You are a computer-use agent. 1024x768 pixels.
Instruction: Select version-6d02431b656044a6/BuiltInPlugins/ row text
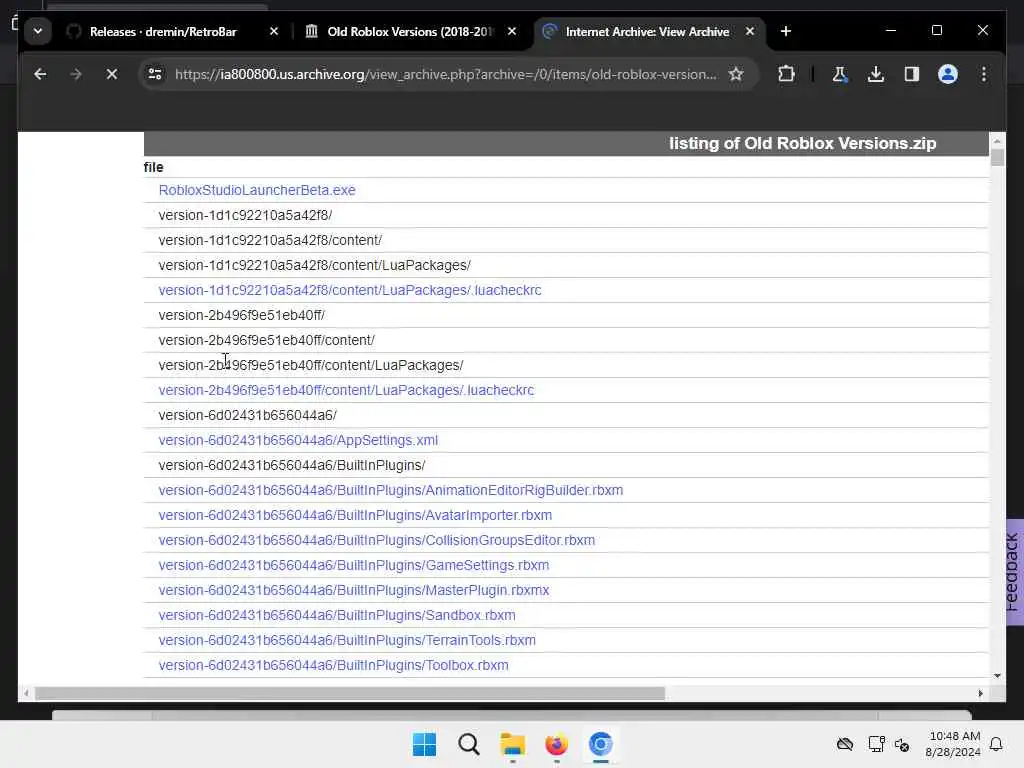click(x=291, y=466)
